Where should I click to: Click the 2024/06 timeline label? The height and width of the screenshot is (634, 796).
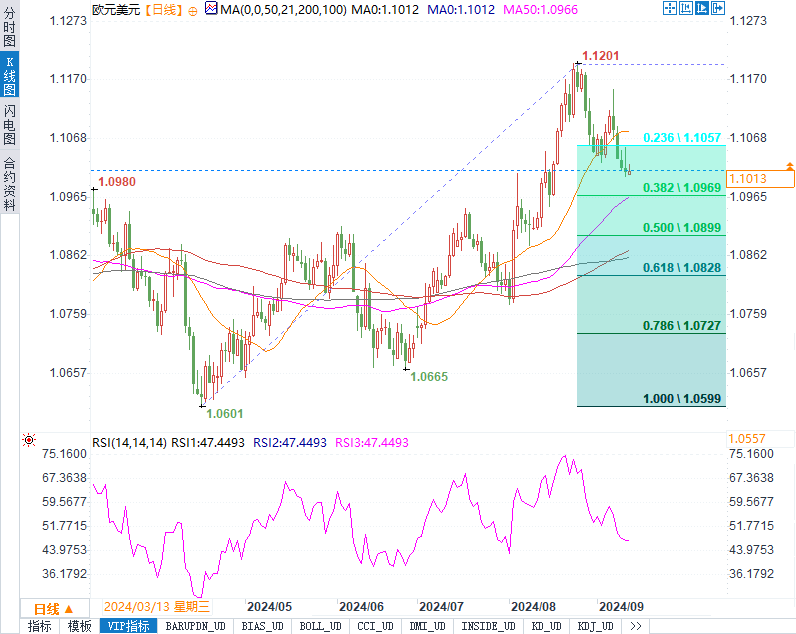click(x=361, y=607)
